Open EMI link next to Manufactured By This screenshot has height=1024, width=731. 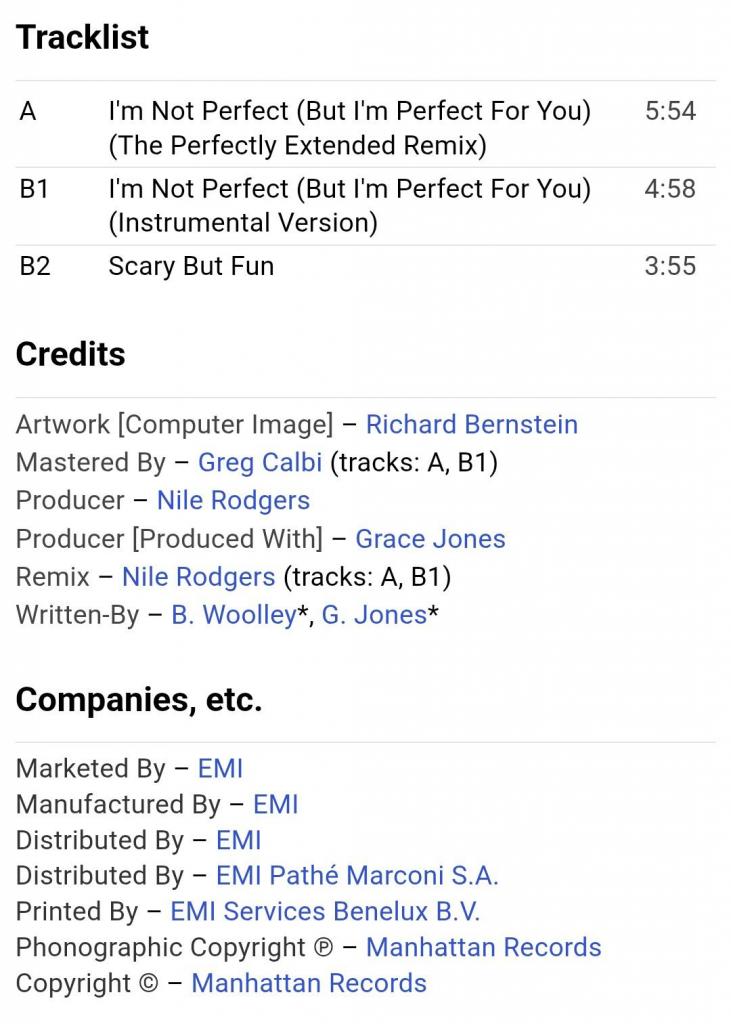click(275, 804)
